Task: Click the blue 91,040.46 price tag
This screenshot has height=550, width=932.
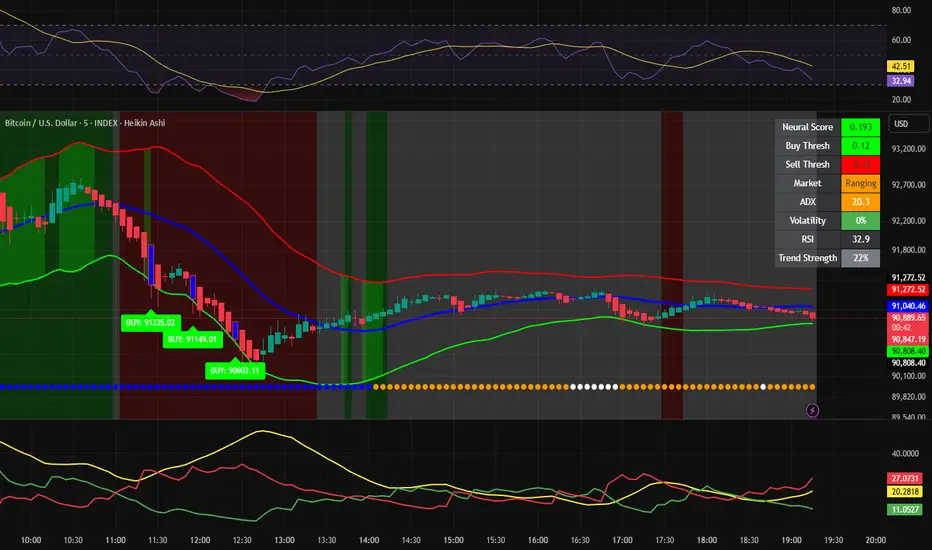Action: point(908,306)
